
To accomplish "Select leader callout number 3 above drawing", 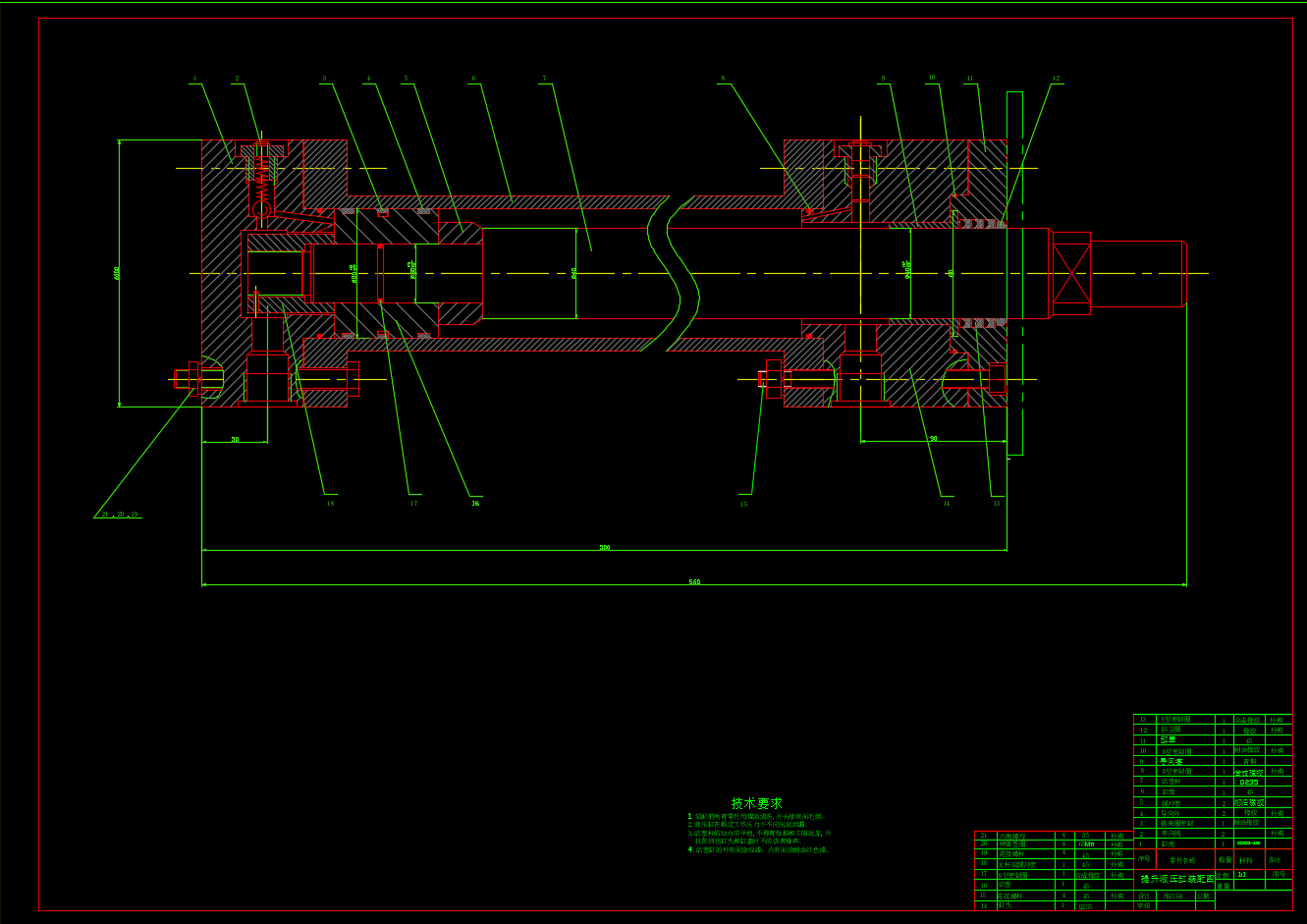I will click(x=324, y=79).
